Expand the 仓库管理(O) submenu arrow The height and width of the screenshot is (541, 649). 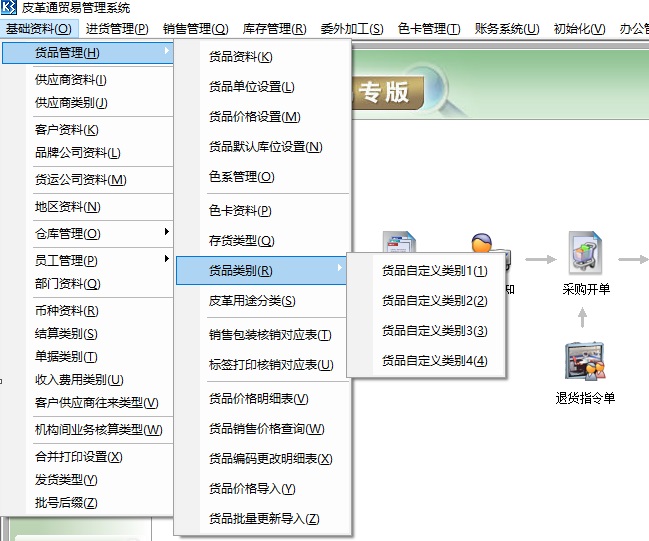(166, 232)
